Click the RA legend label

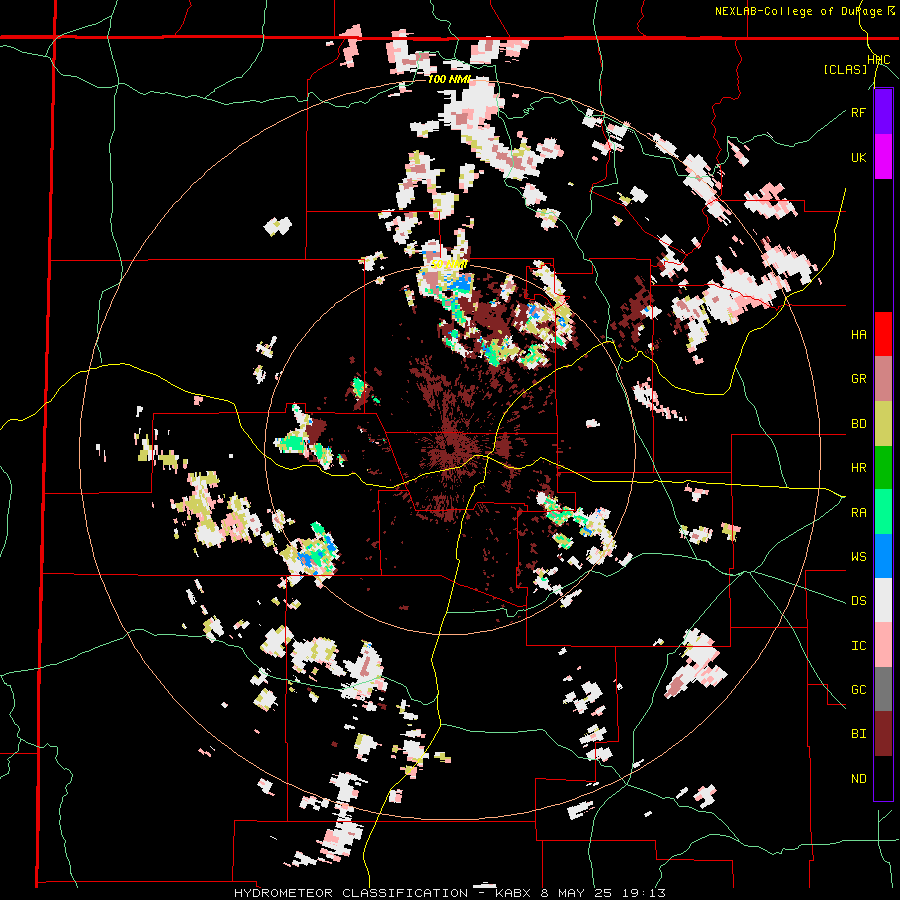point(858,513)
